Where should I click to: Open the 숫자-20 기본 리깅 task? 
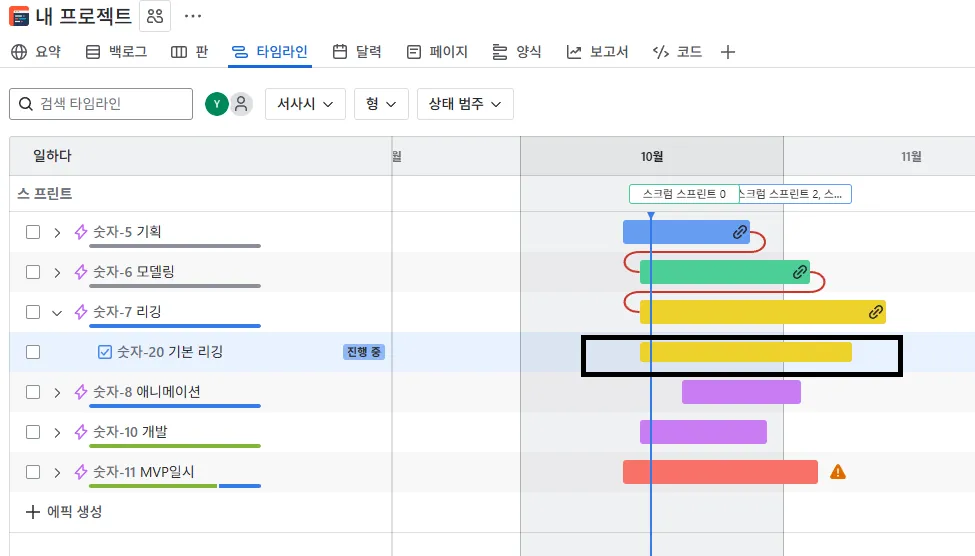[169, 352]
